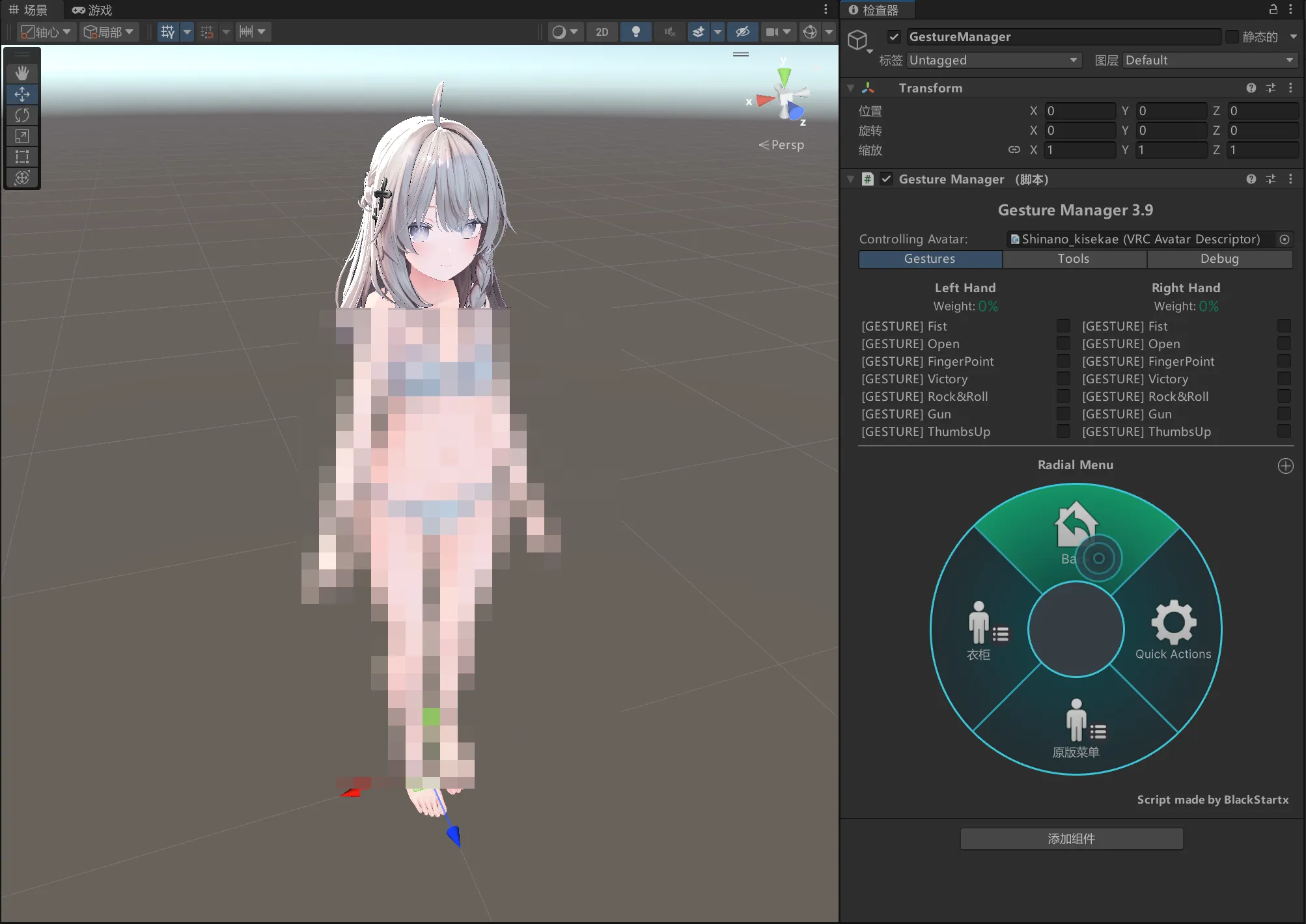This screenshot has width=1306, height=924.
Task: Toggle the 2D view button
Action: [x=602, y=32]
